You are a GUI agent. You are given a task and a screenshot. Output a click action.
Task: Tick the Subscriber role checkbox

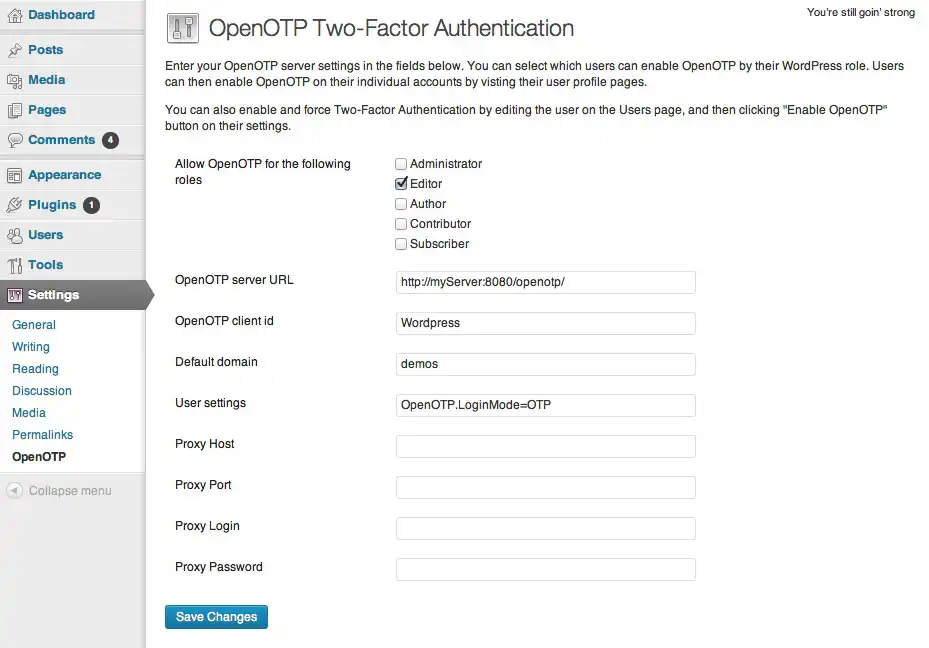[x=401, y=244]
